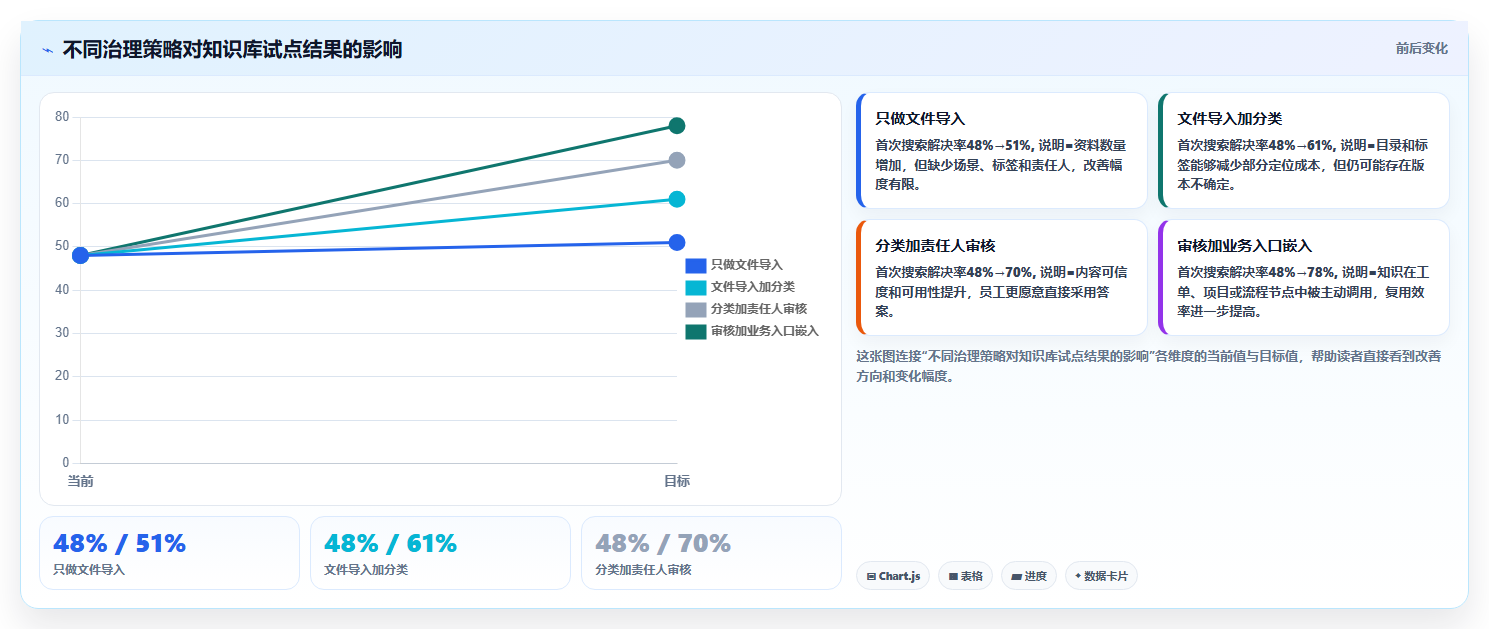The width and height of the screenshot is (1489, 629).
Task: Open the 文件导入加分类 strategy card heading
Action: [1229, 119]
